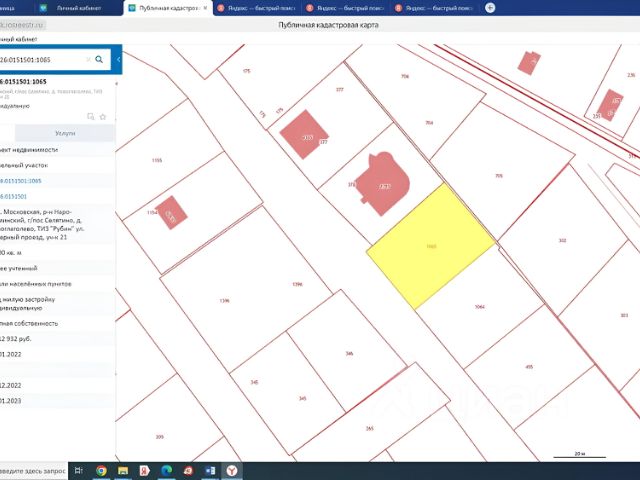Image resolution: width=640 pixels, height=480 pixels.
Task: Switch to the first Яндекс — быстрый поиск tab
Action: (x=256, y=8)
